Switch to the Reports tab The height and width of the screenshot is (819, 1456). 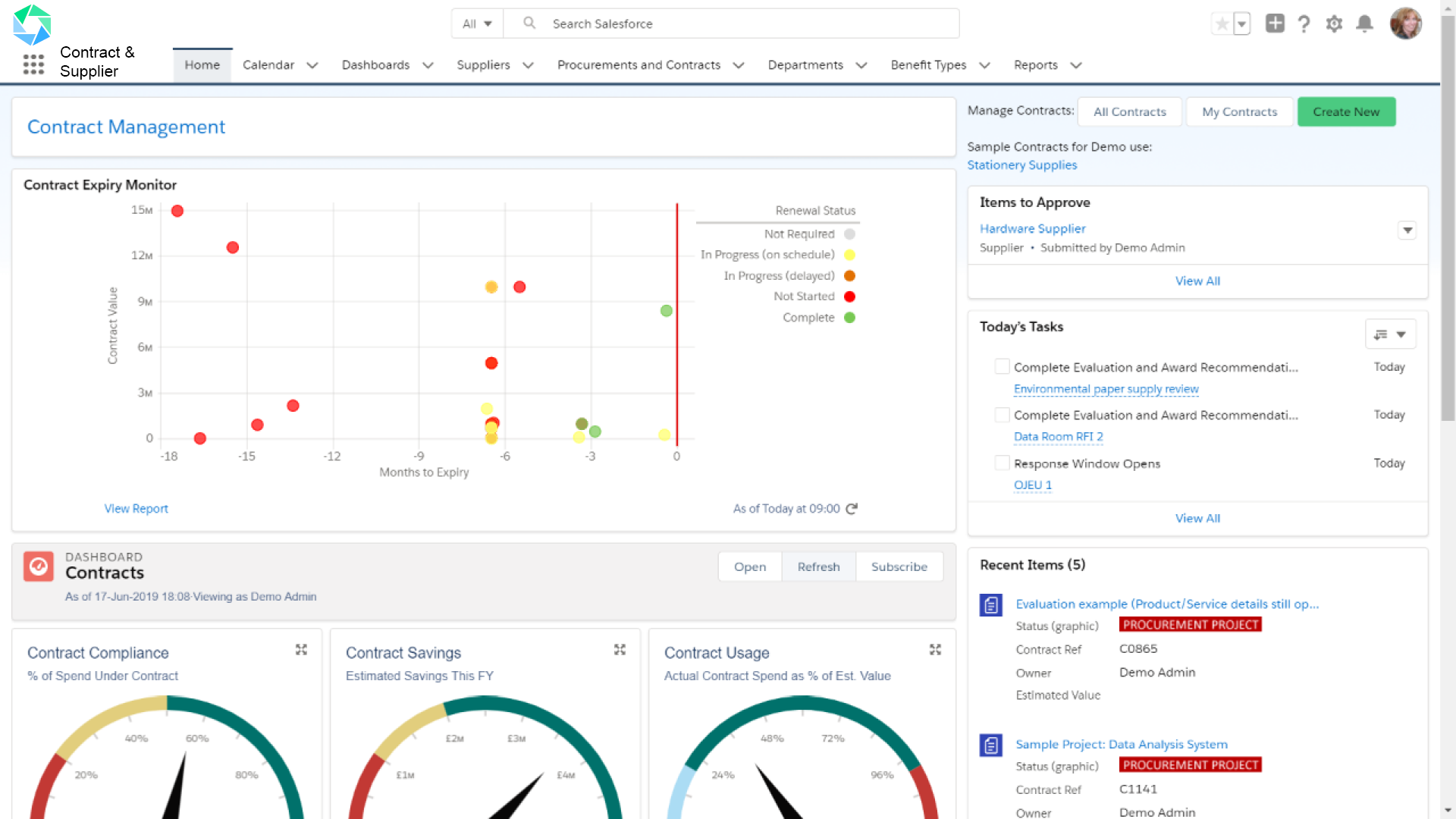point(1037,65)
